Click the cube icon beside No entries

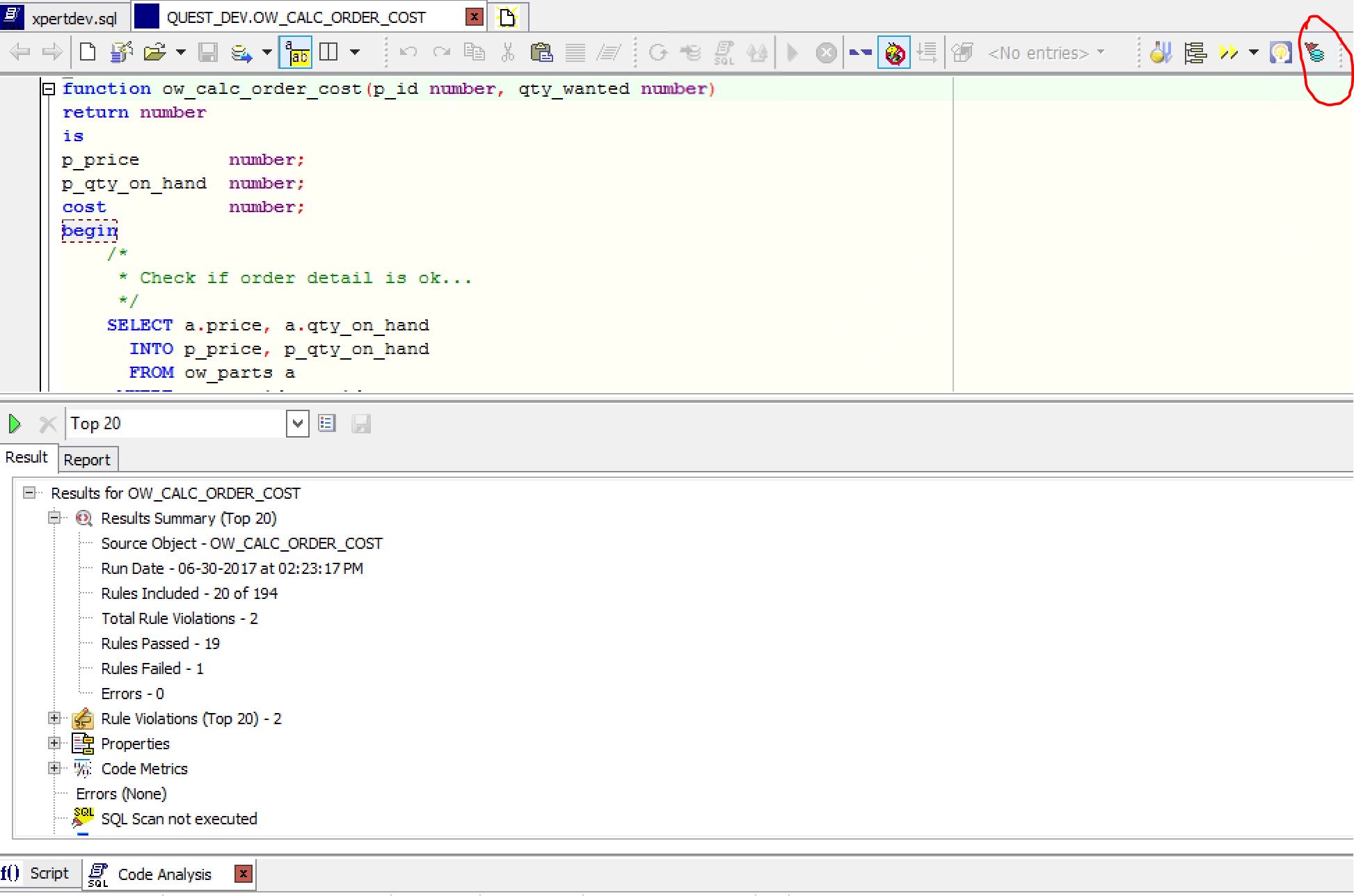[962, 52]
